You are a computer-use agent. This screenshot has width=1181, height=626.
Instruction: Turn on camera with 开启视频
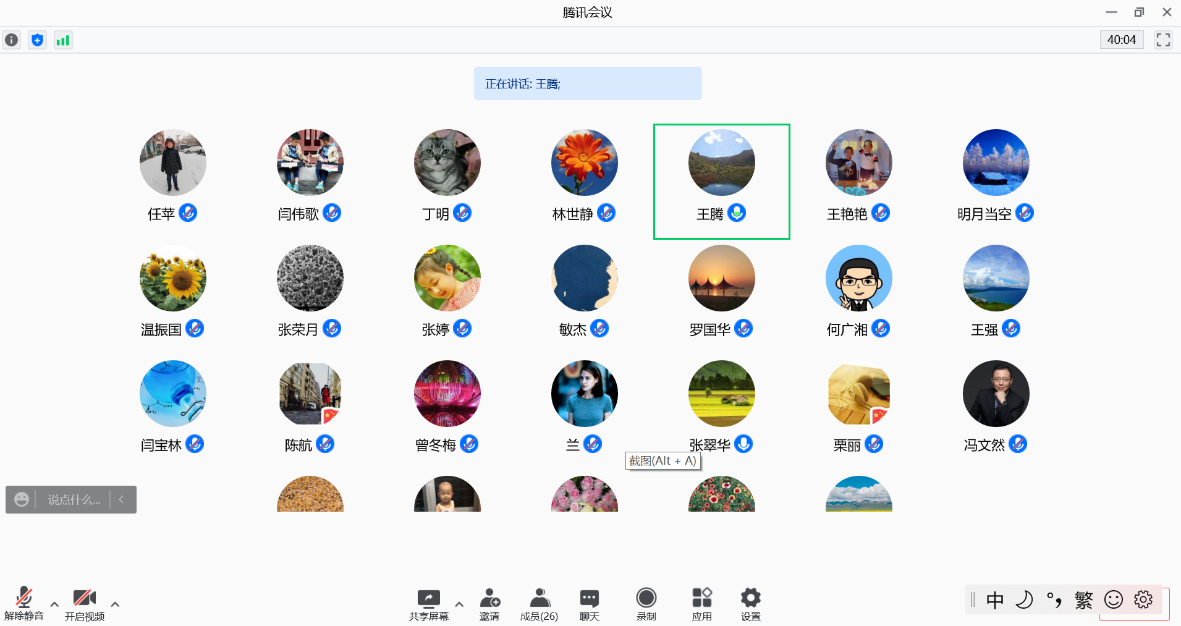[84, 603]
